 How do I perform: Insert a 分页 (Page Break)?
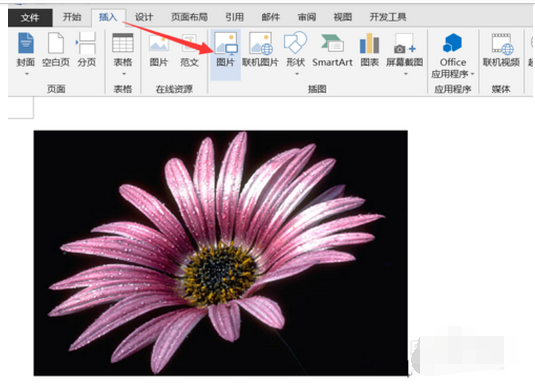point(86,50)
